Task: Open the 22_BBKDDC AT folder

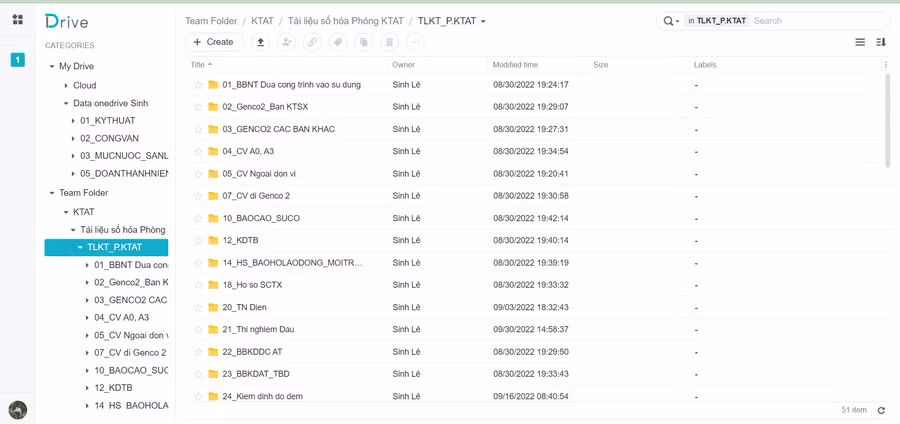Action: [252, 352]
